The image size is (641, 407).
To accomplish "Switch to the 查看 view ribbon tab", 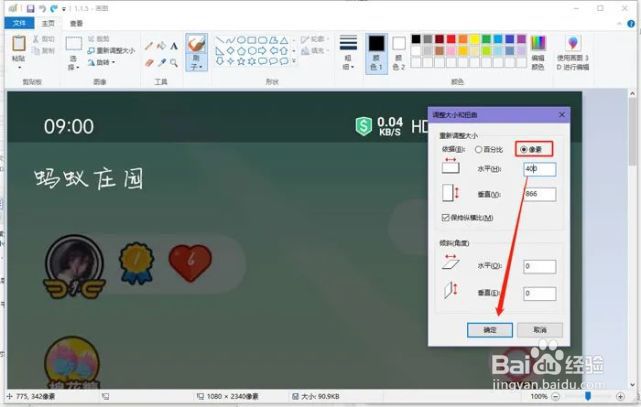I will pos(76,23).
